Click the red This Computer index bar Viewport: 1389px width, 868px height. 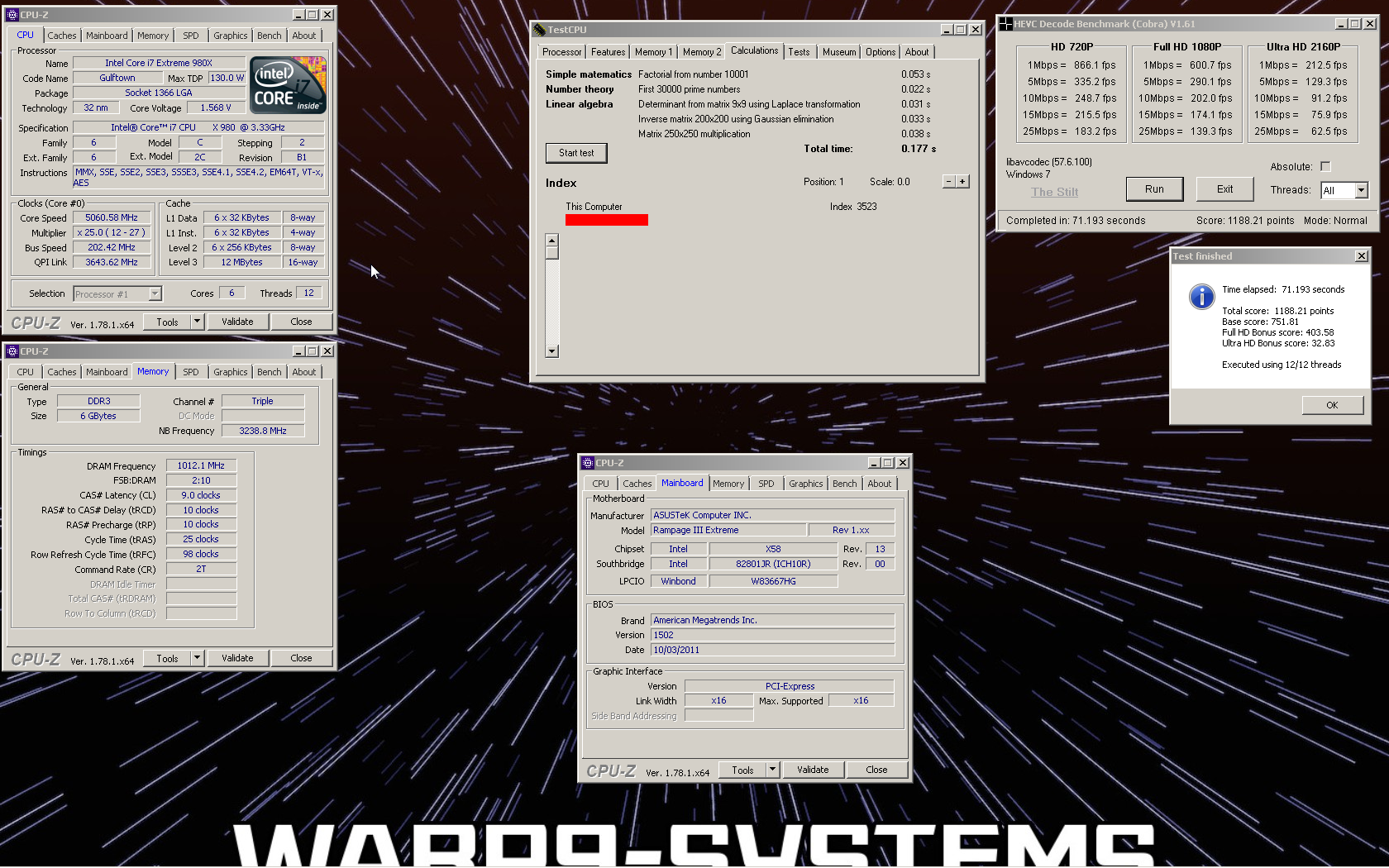pyautogui.click(x=606, y=220)
